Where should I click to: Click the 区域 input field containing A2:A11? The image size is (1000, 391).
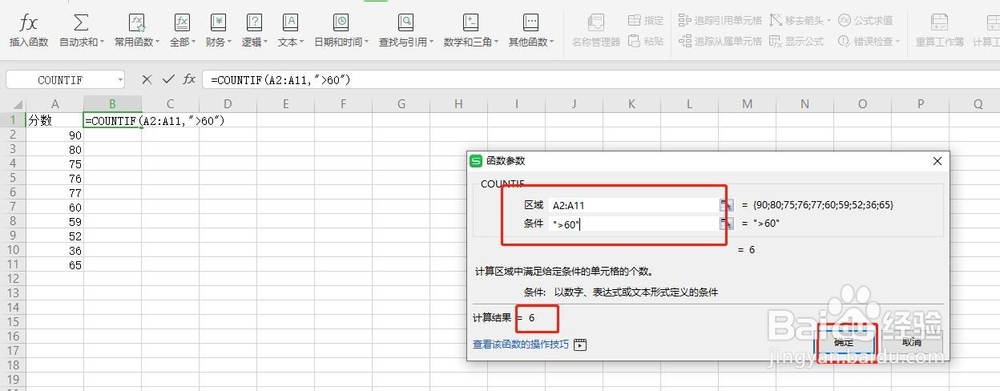point(633,205)
